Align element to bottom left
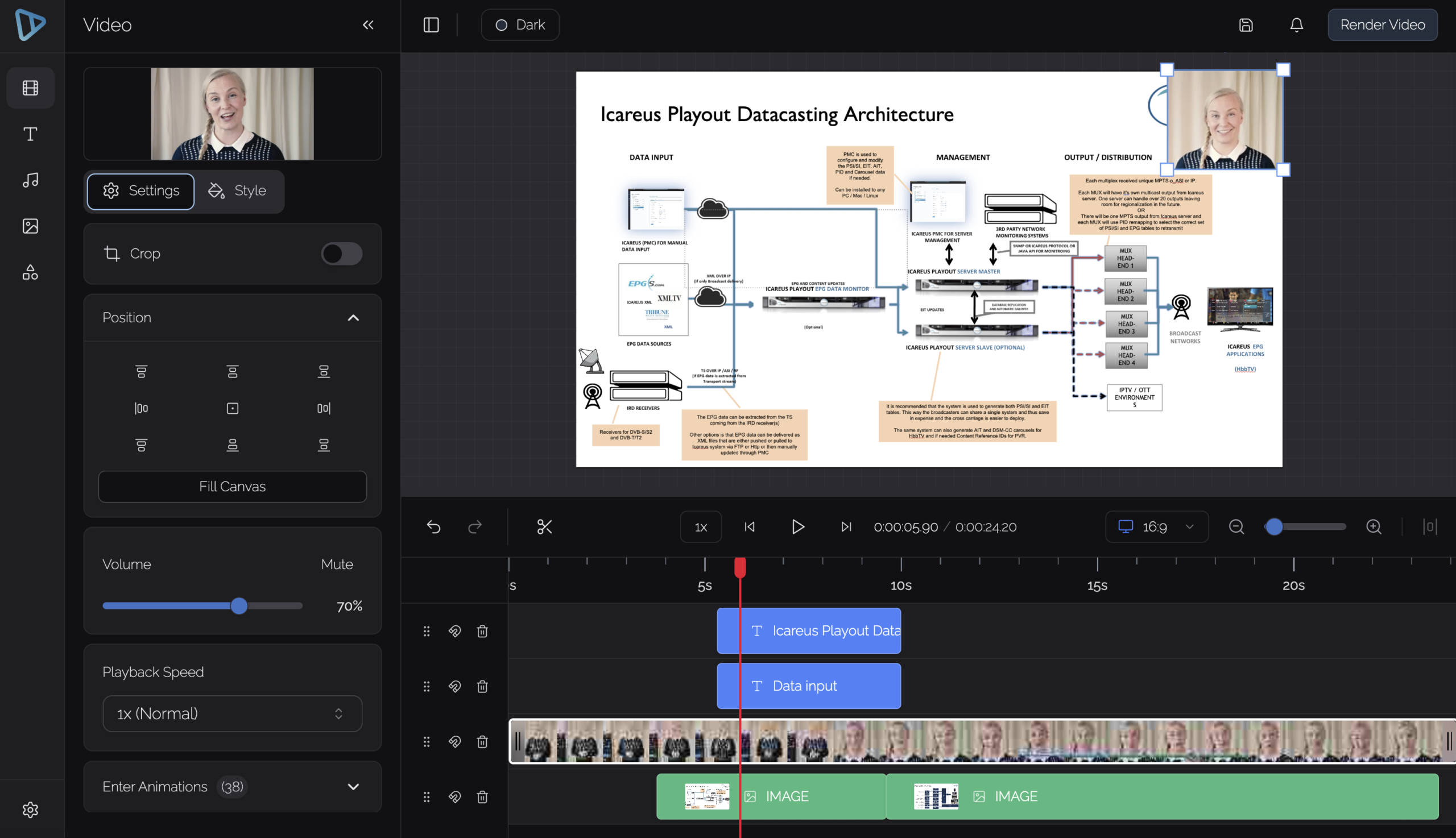This screenshot has height=838, width=1456. point(141,446)
